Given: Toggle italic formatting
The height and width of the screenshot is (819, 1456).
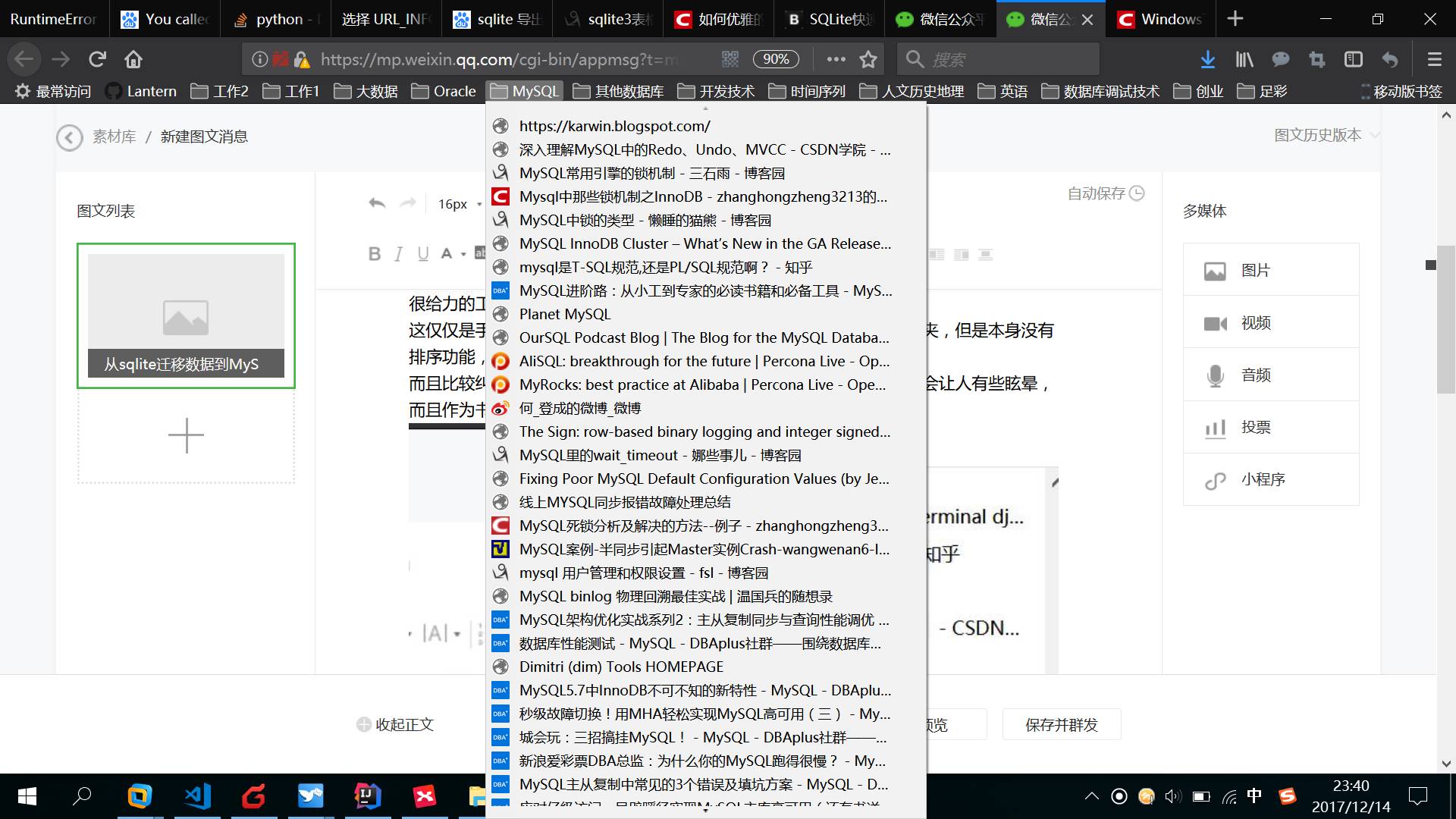Looking at the screenshot, I should [397, 254].
